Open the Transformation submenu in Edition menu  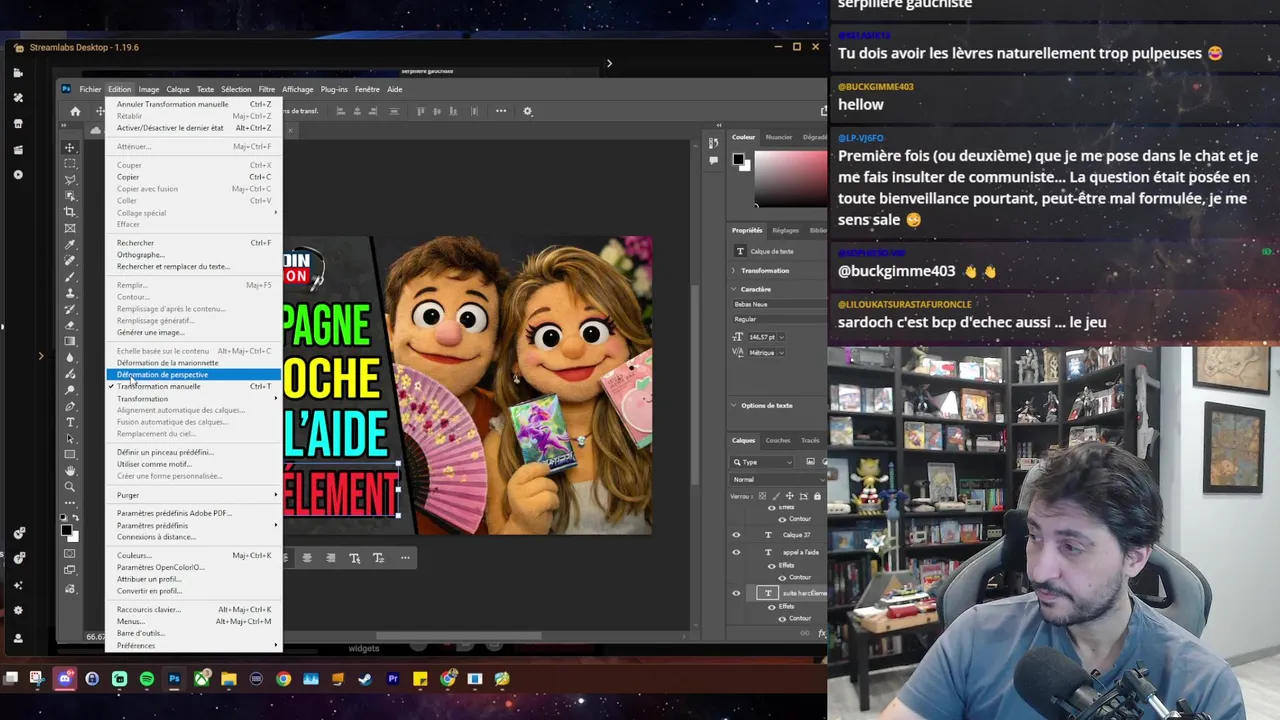pyautogui.click(x=193, y=399)
